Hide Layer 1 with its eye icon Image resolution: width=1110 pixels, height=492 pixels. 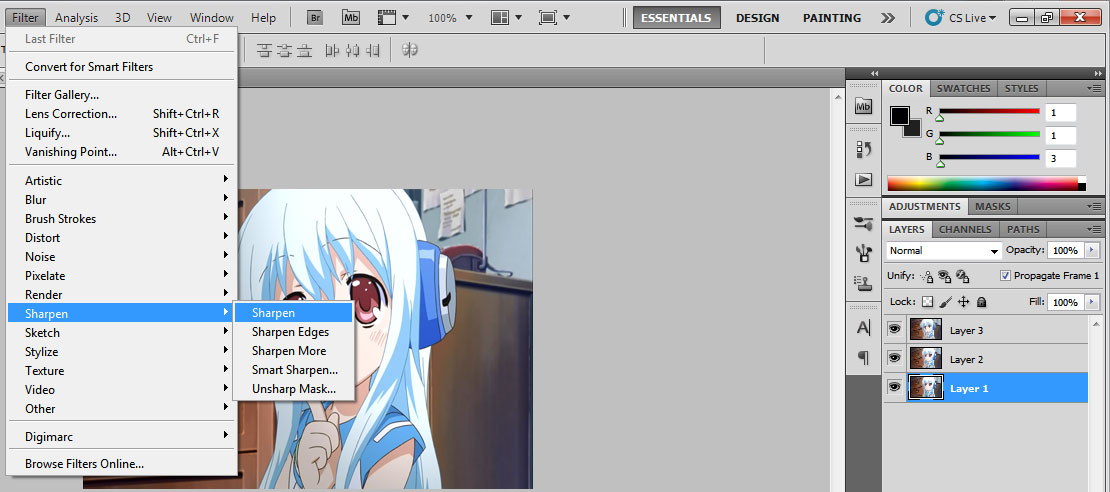pos(894,387)
